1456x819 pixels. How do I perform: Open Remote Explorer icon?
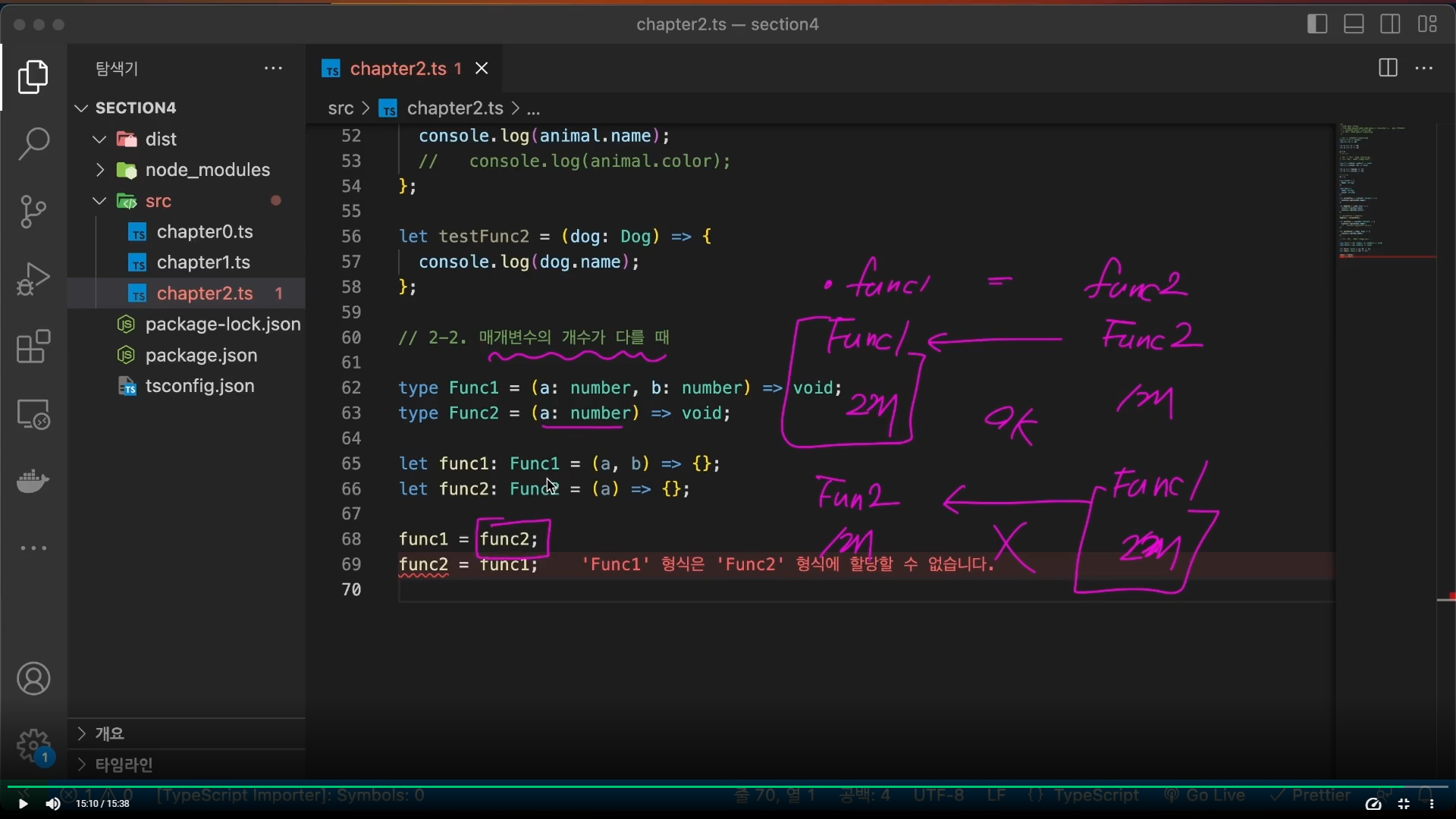(x=33, y=415)
